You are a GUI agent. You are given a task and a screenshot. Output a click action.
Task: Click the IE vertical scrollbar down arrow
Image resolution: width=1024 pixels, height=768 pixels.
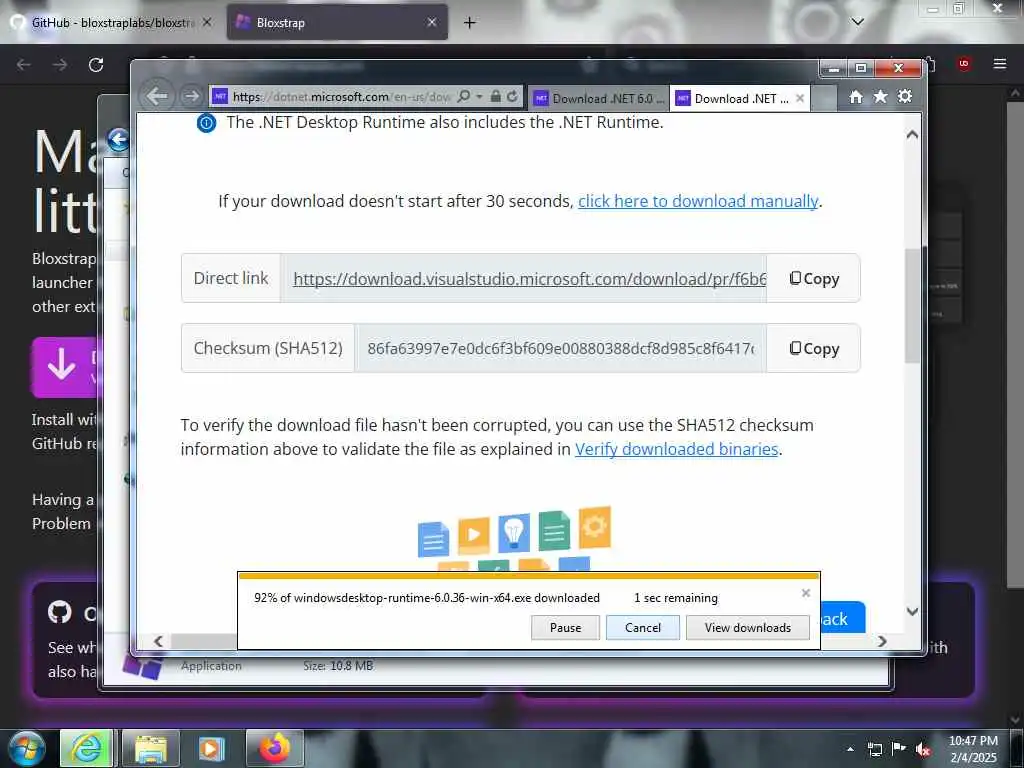click(x=912, y=612)
